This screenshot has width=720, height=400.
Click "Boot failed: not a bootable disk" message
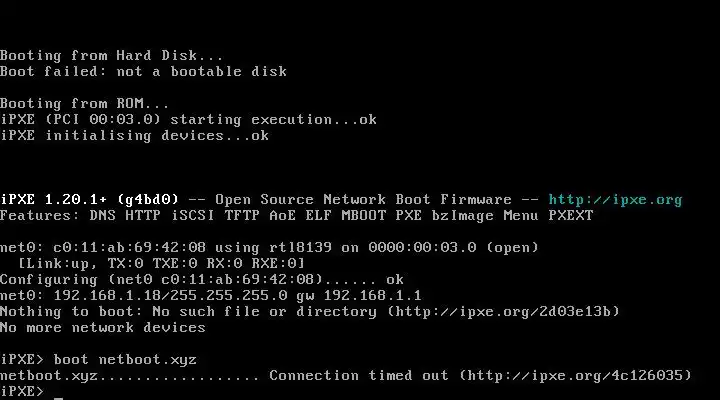(143, 71)
